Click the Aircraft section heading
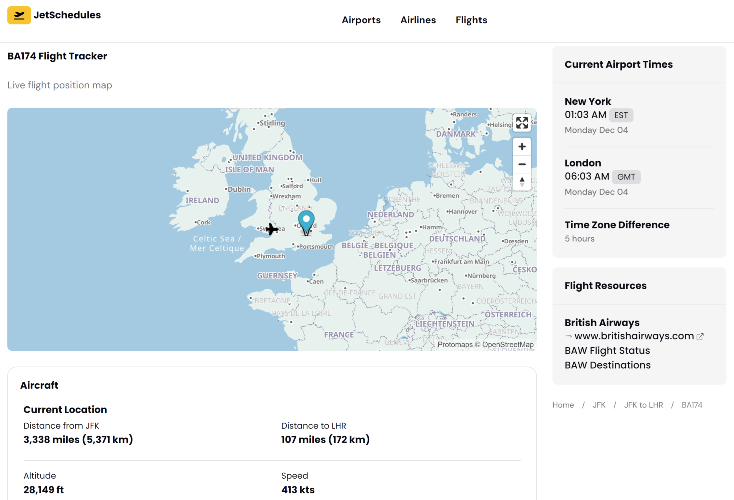734x500 pixels. point(39,385)
